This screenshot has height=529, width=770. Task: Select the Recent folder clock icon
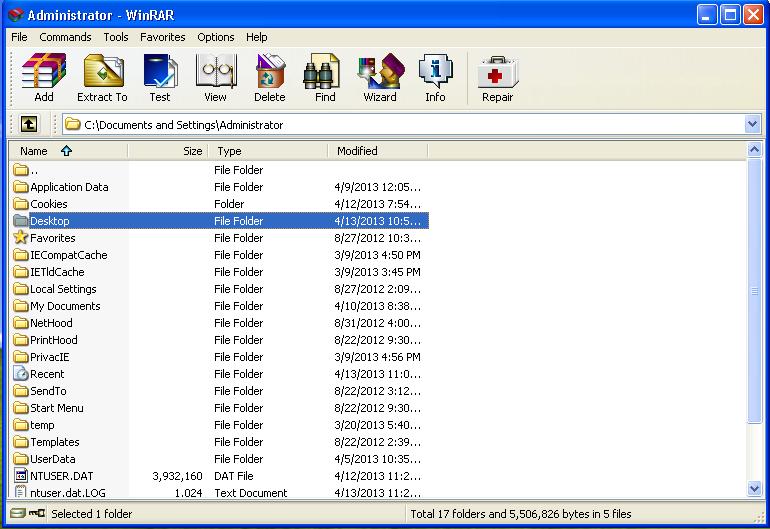pos(21,374)
